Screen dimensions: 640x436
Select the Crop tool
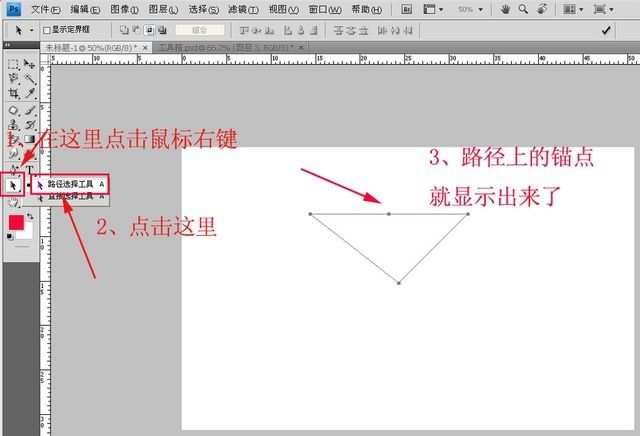(x=13, y=93)
